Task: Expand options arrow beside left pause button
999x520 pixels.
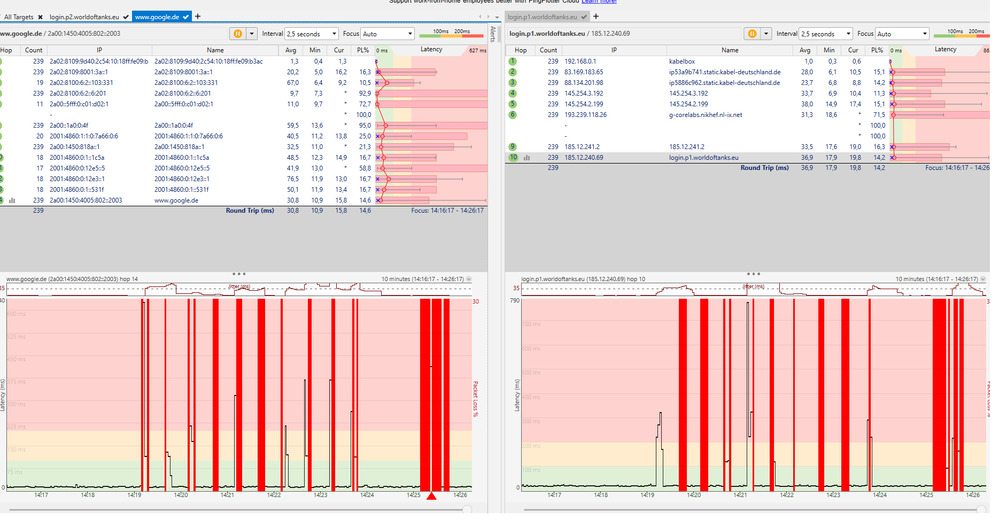Action: 250,33
